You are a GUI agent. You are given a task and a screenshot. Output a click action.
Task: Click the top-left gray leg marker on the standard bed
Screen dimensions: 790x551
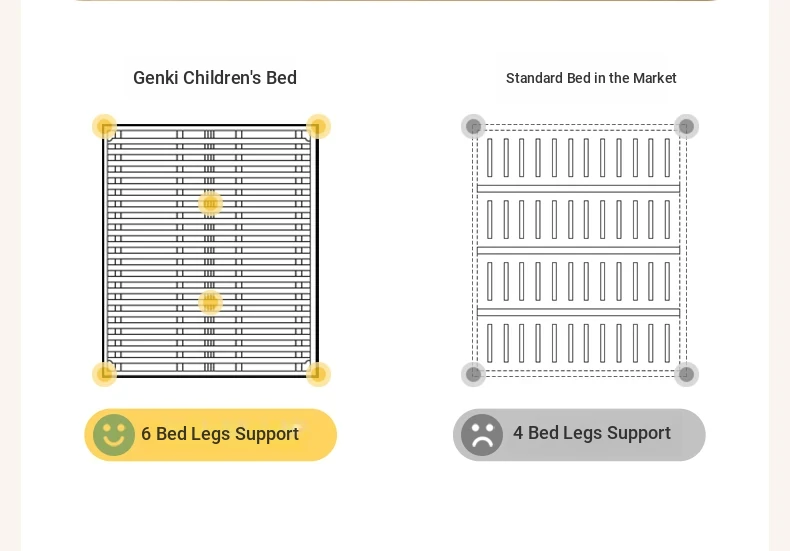[x=474, y=126]
